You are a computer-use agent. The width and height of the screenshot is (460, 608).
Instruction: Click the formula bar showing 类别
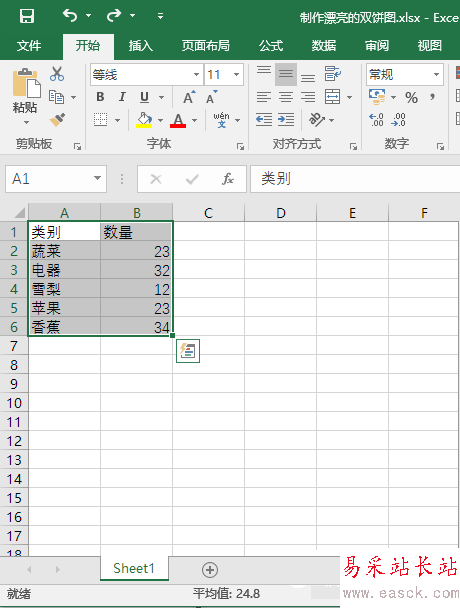click(355, 179)
